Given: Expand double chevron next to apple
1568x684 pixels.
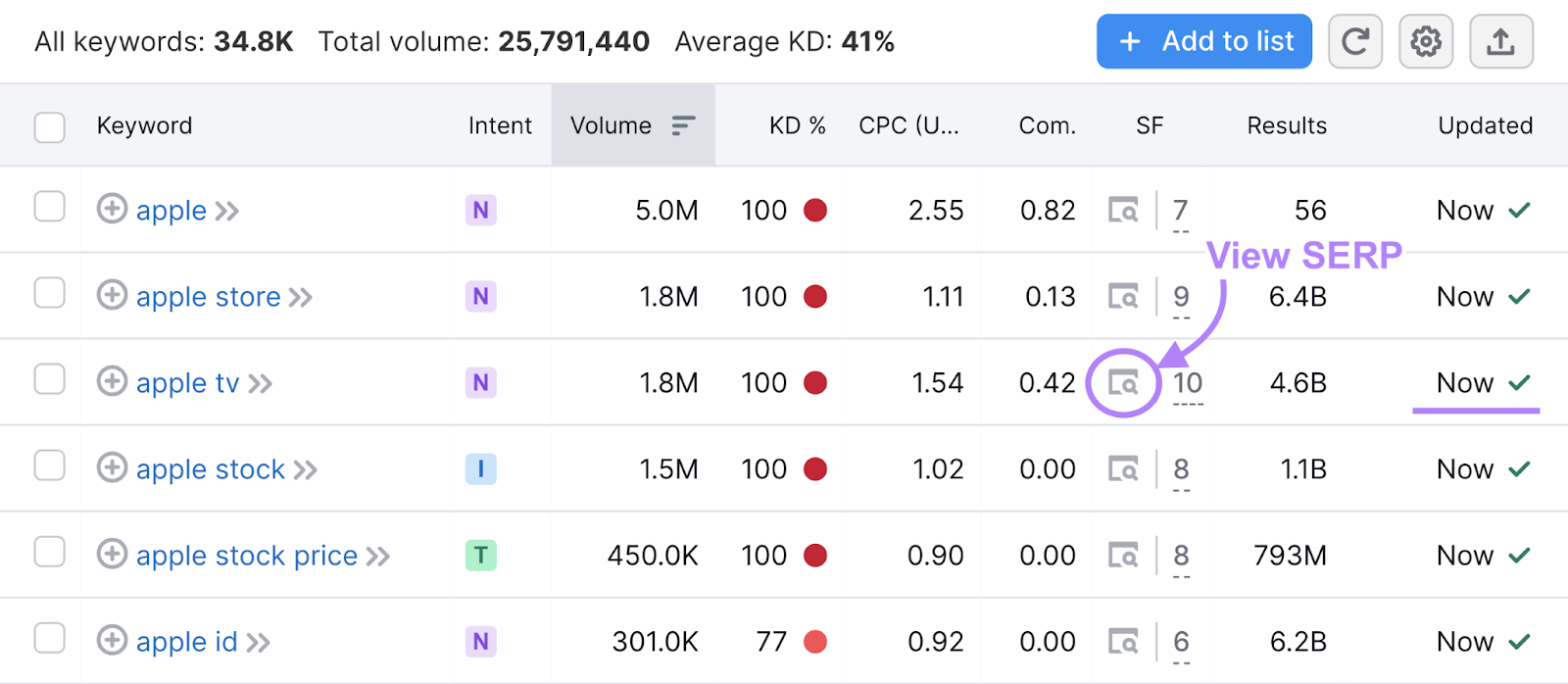Looking at the screenshot, I should click(227, 212).
